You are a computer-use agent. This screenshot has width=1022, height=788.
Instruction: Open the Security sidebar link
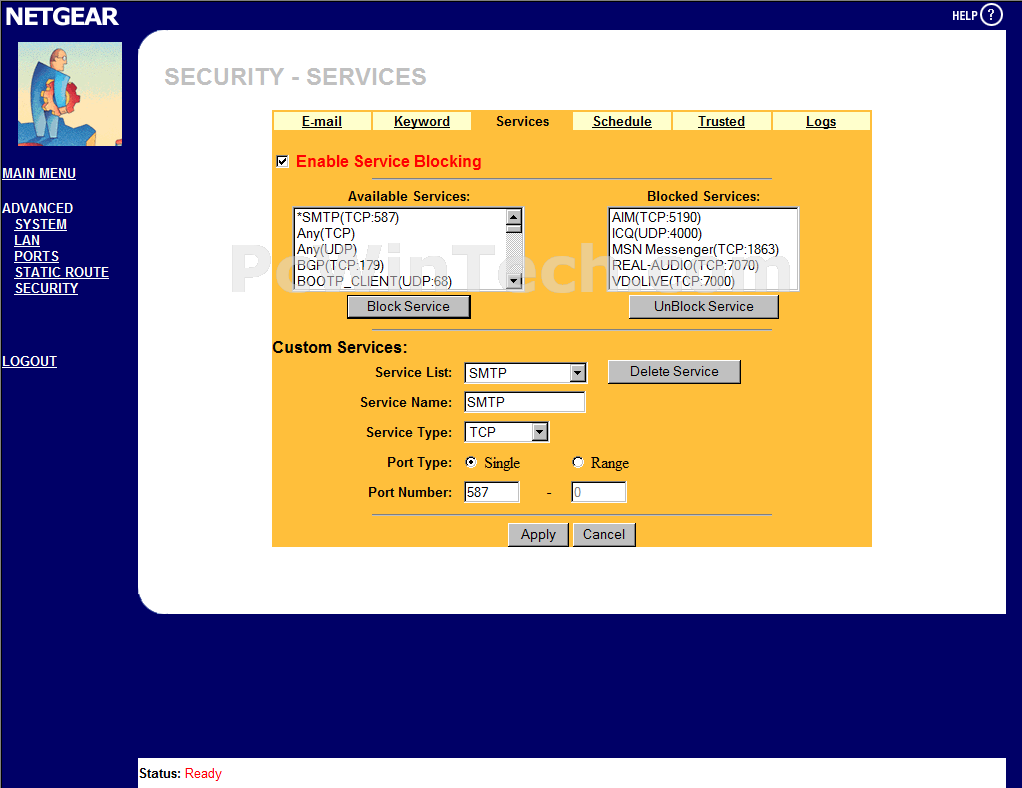[x=46, y=288]
